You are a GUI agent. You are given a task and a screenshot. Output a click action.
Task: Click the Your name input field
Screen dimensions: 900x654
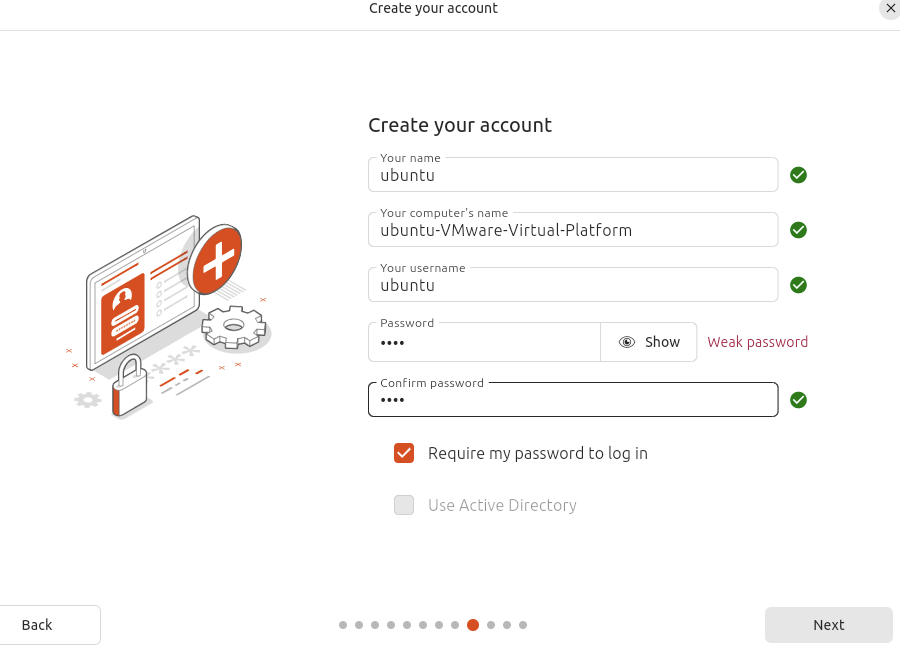point(573,175)
